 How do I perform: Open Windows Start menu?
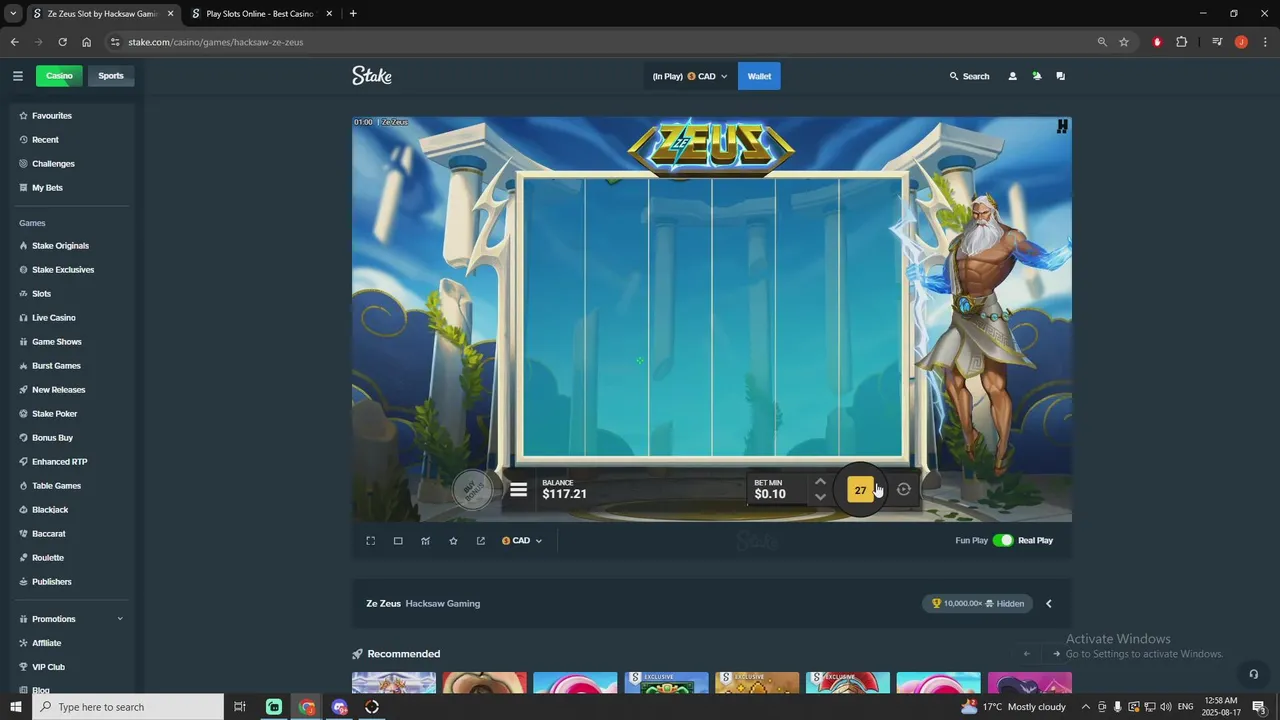pos(16,707)
